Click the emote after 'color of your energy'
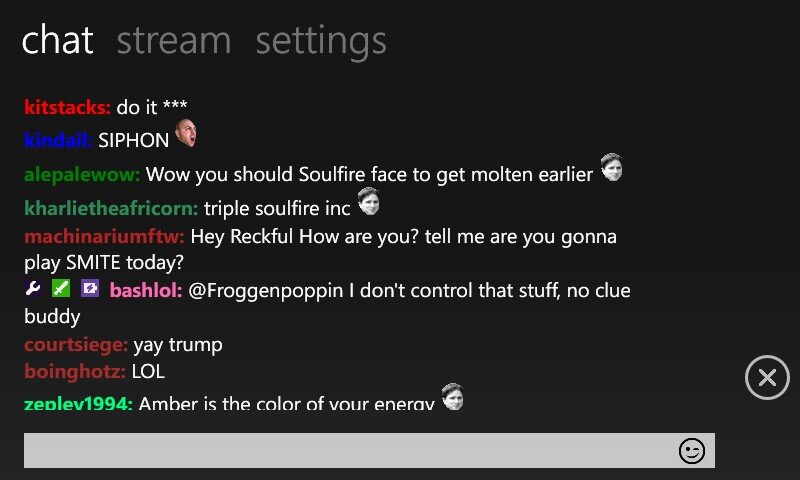This screenshot has height=480, width=800. coord(453,397)
